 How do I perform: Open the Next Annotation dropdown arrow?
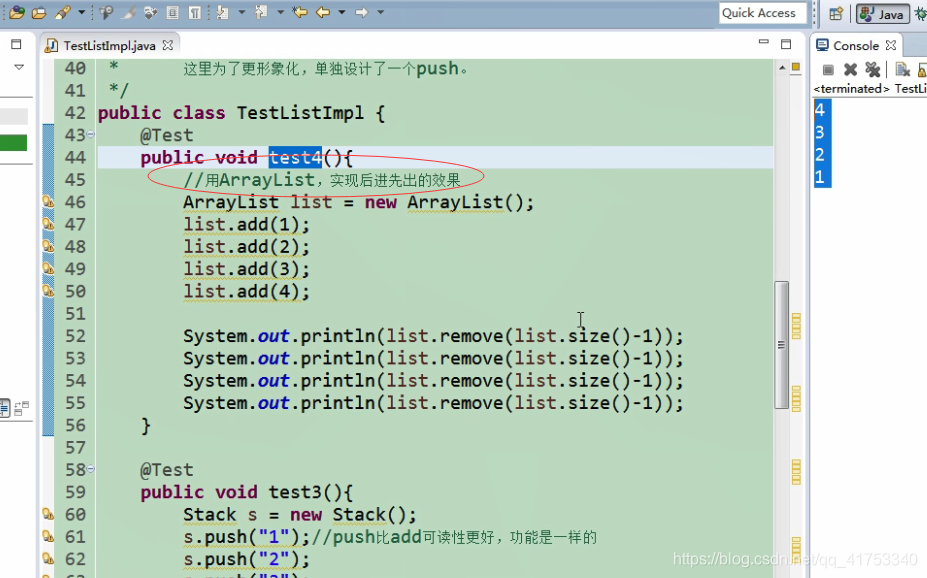click(241, 12)
